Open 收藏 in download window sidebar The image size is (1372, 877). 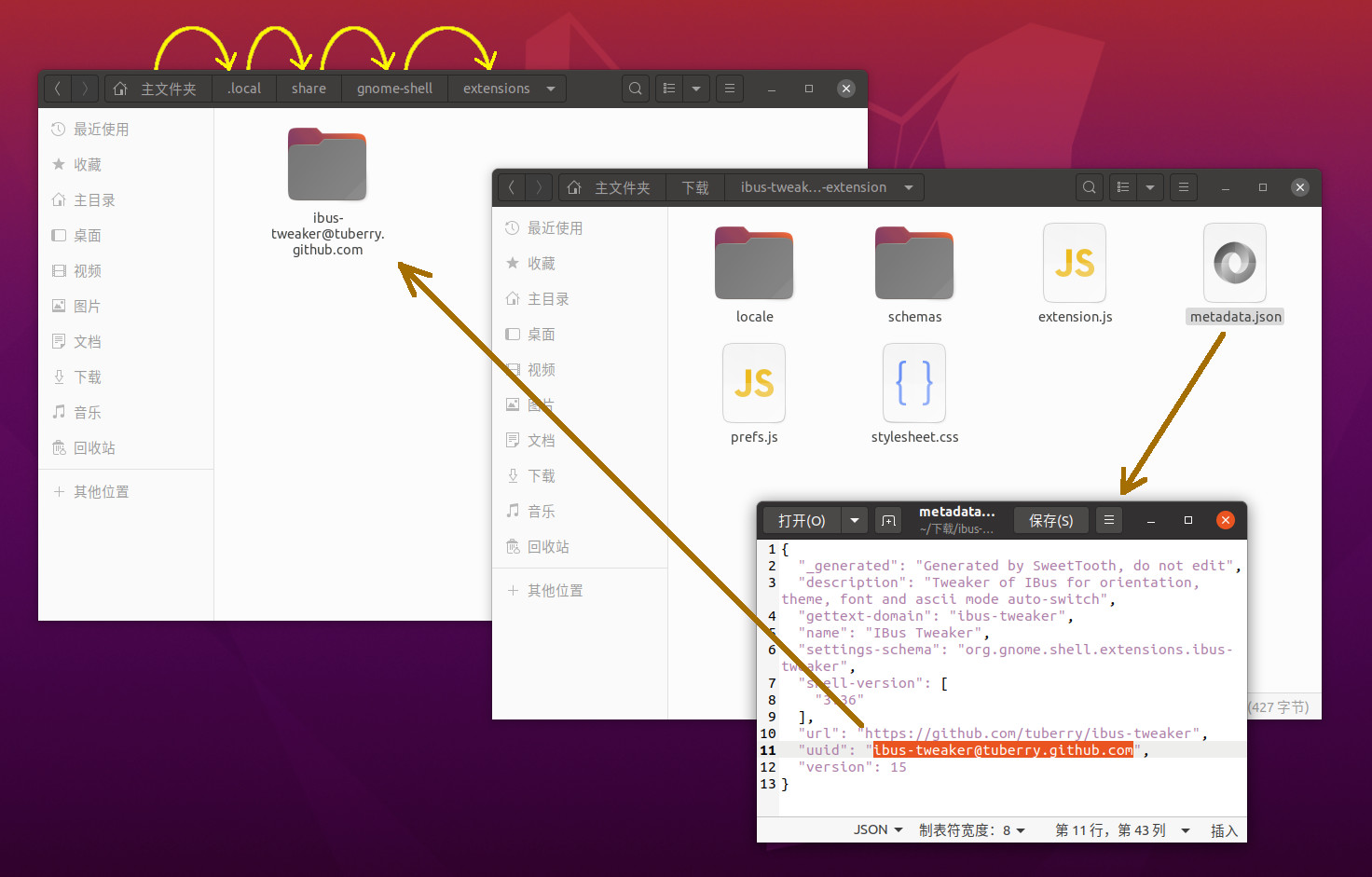point(580,264)
